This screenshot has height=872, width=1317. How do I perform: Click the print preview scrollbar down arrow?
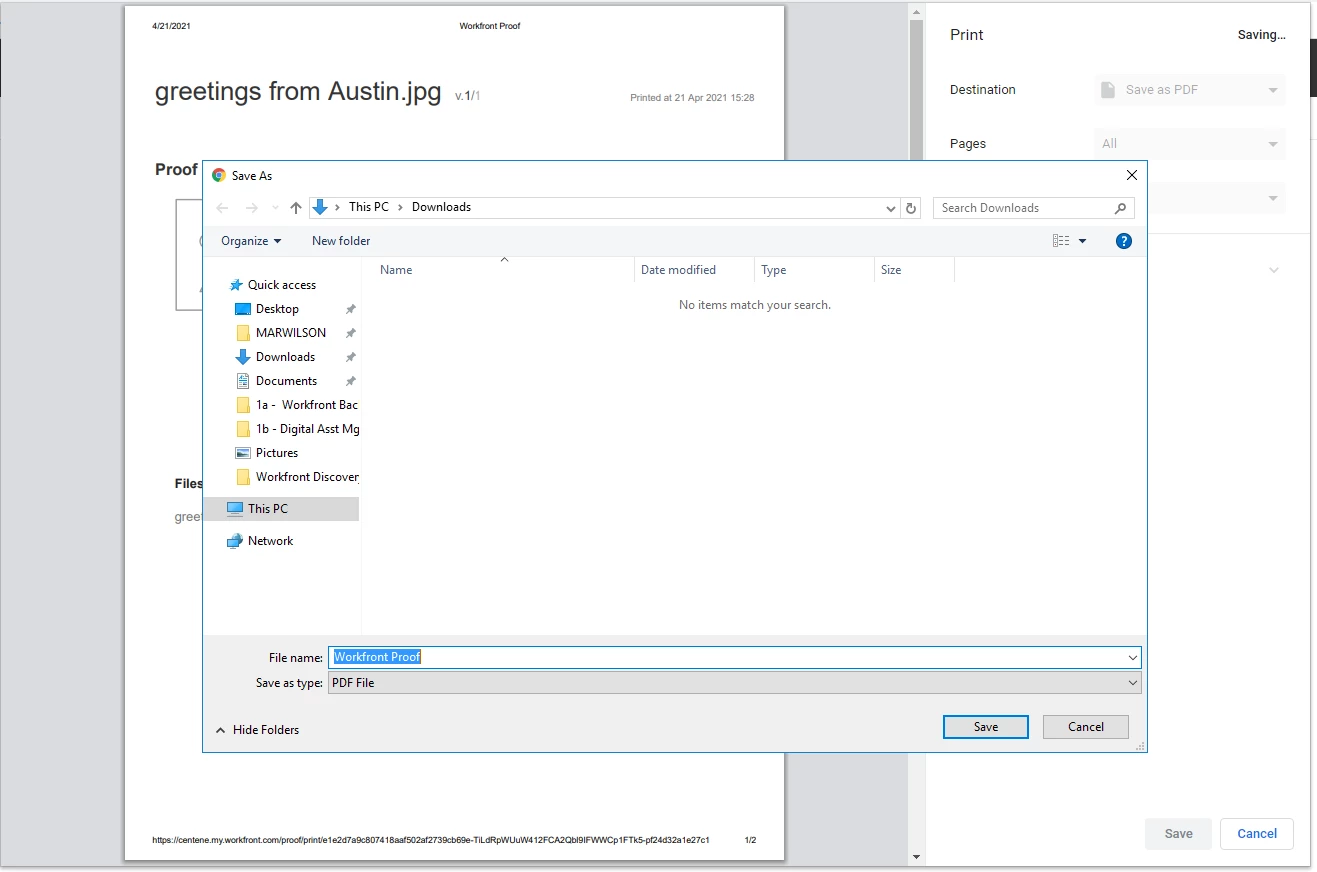(916, 857)
